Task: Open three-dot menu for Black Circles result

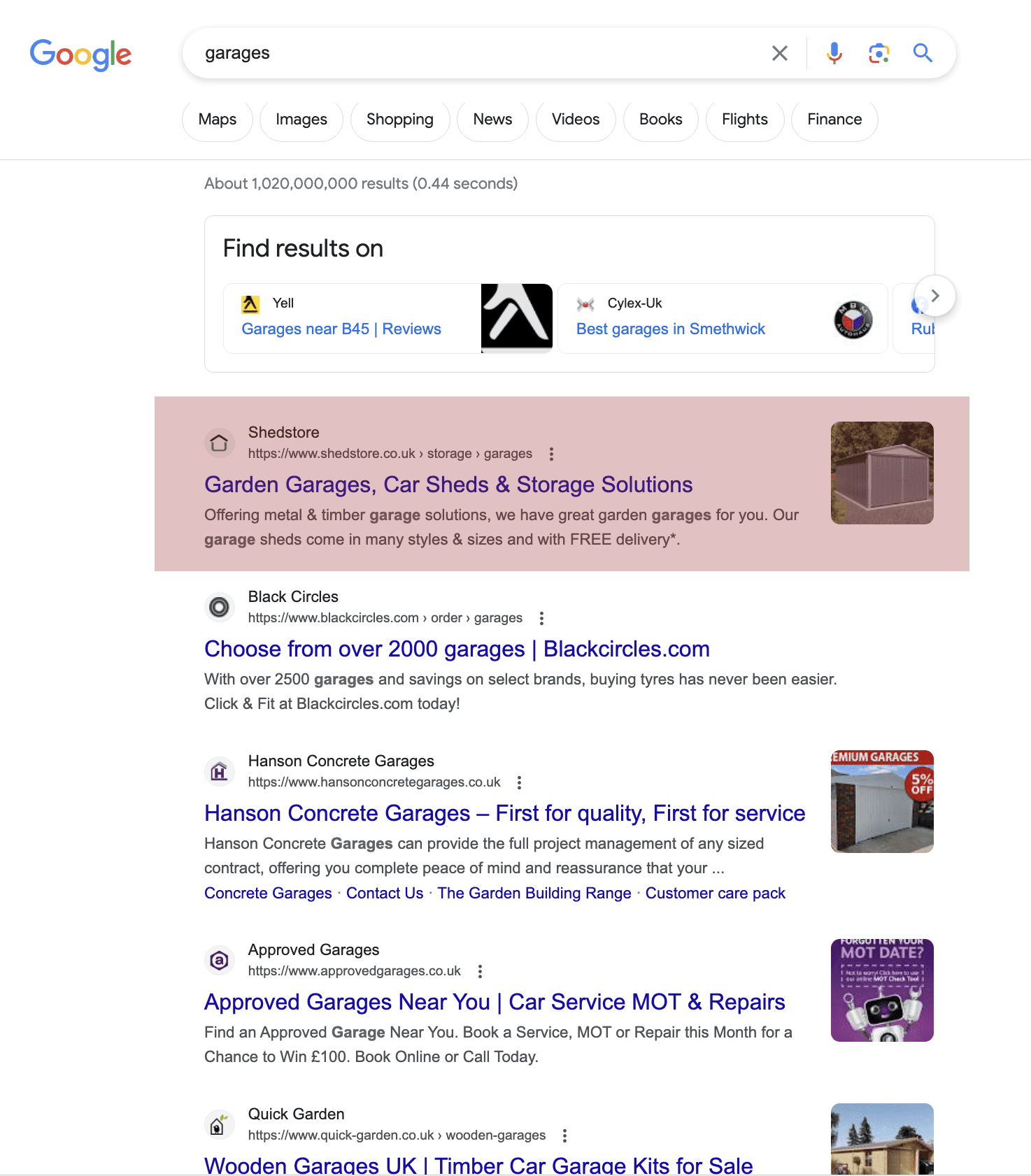Action: click(x=541, y=618)
